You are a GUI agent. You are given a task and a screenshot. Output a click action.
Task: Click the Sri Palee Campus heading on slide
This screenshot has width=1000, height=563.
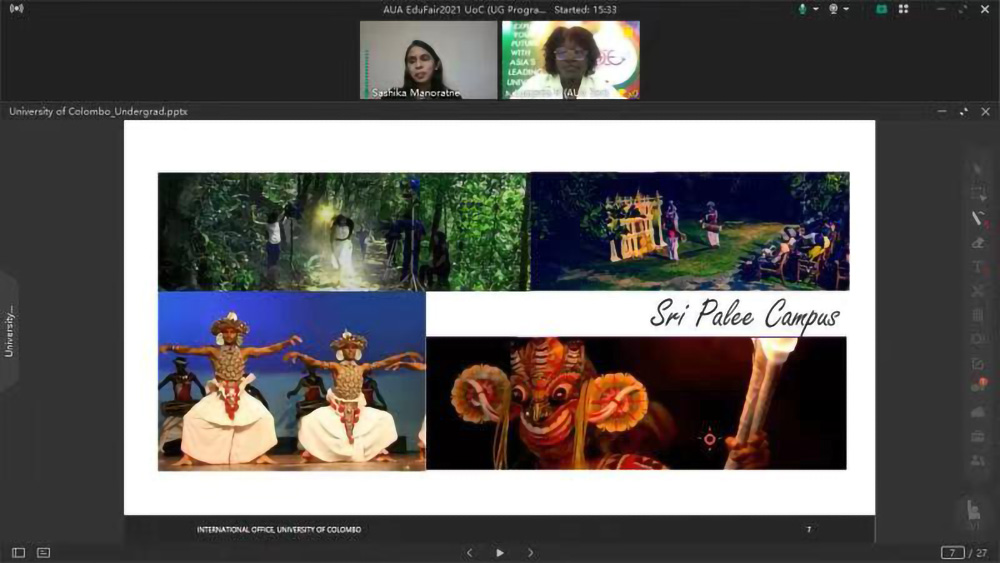click(744, 315)
